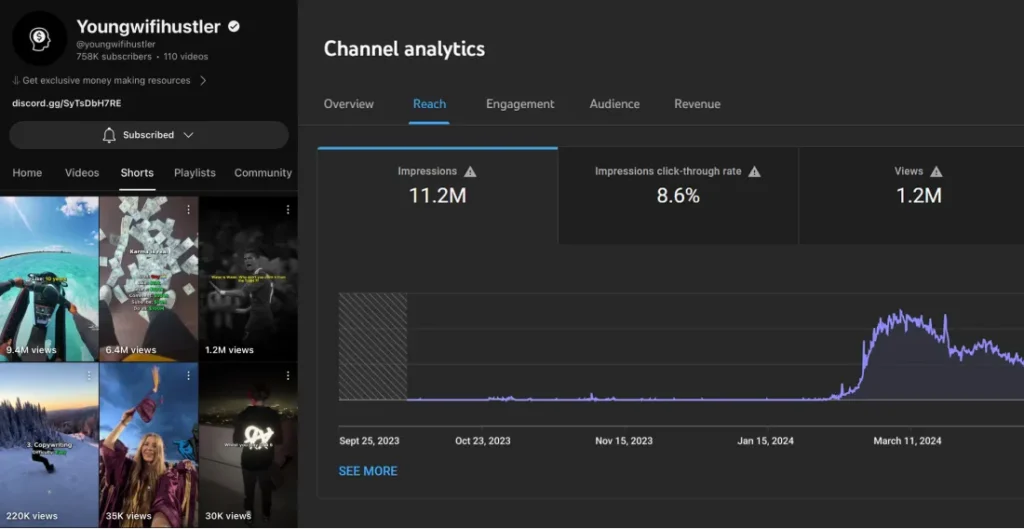Open three-dot menu on the 35K views short
Viewport: 1024px width, 529px height.
189,376
